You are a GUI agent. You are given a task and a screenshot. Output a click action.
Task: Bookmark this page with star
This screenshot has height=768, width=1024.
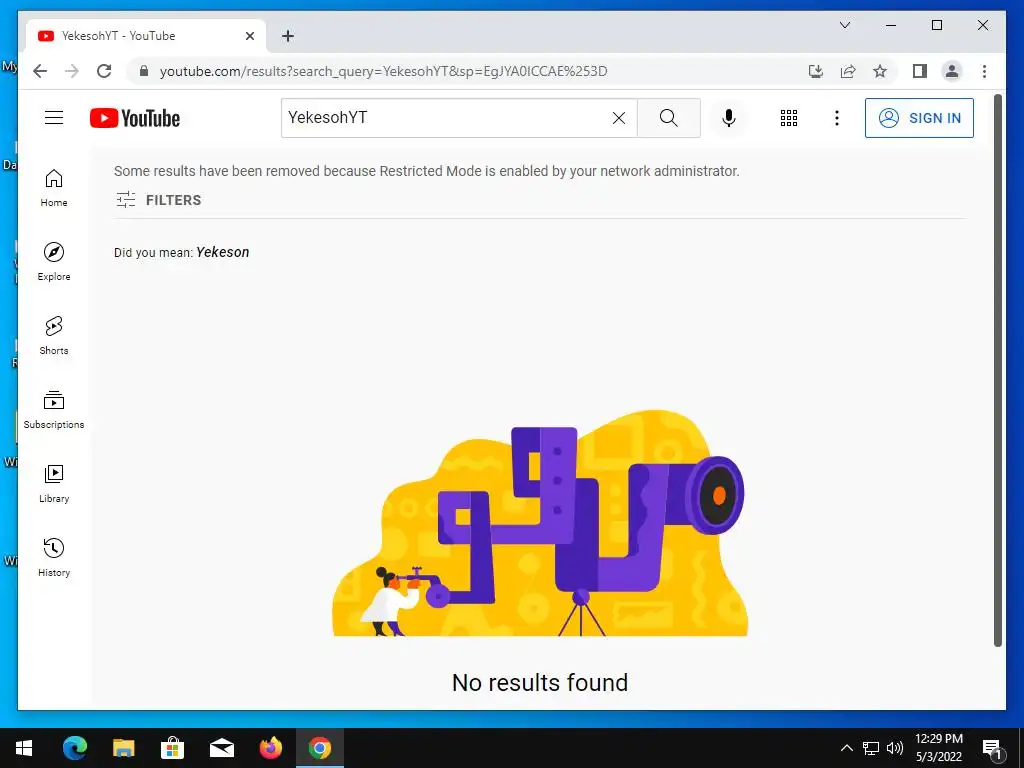(x=880, y=71)
